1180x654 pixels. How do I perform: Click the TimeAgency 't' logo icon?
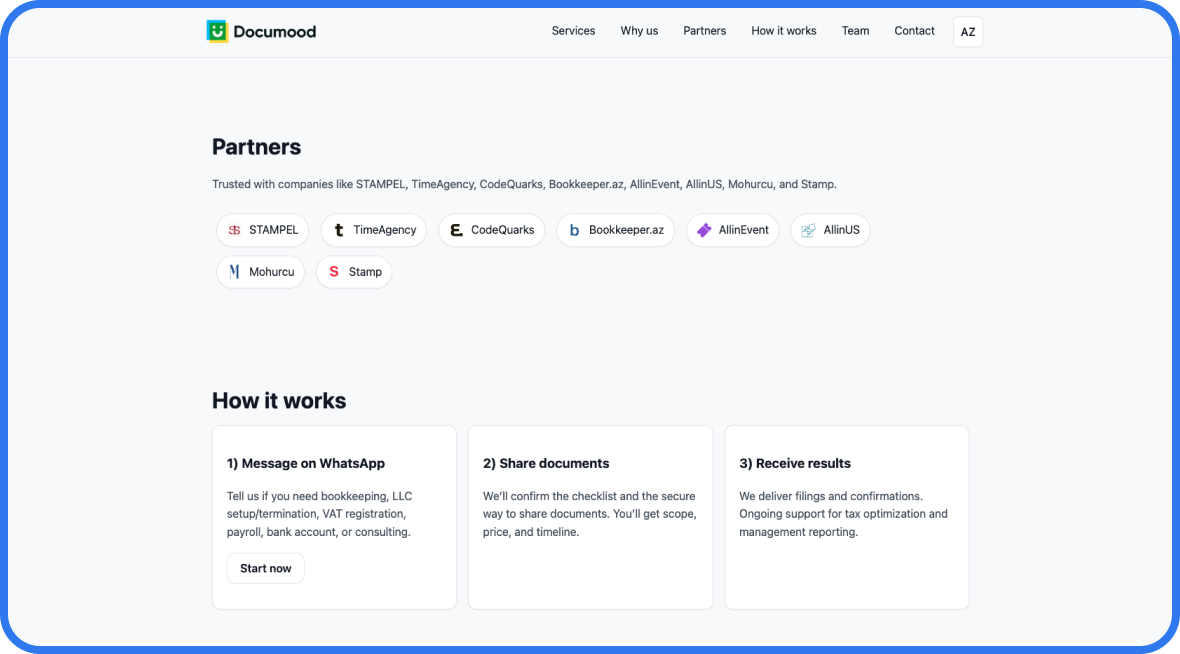[x=339, y=230]
